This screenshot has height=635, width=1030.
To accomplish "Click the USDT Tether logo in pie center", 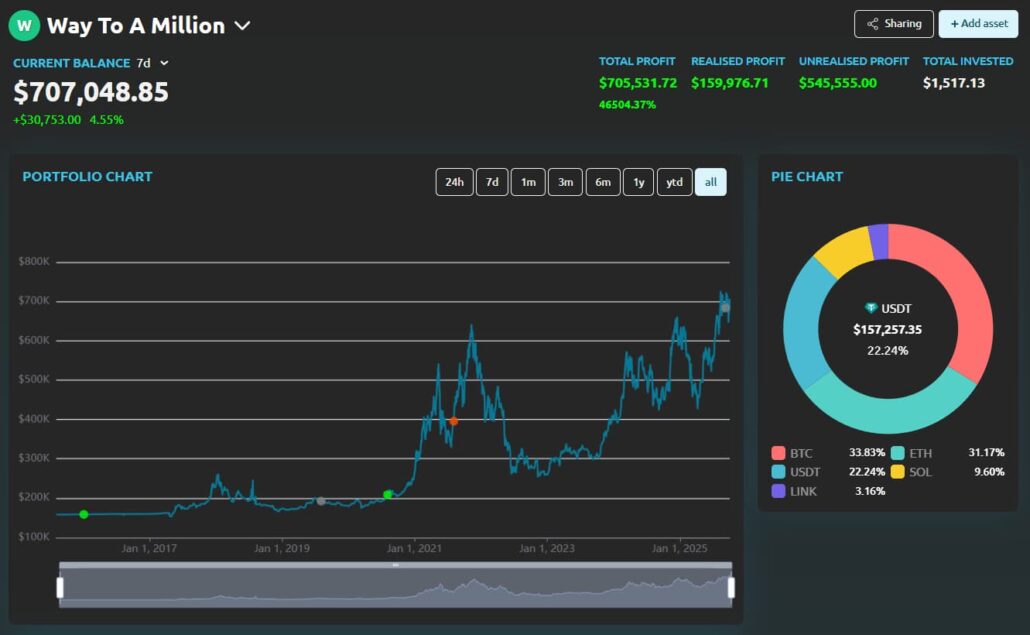I will 871,309.
